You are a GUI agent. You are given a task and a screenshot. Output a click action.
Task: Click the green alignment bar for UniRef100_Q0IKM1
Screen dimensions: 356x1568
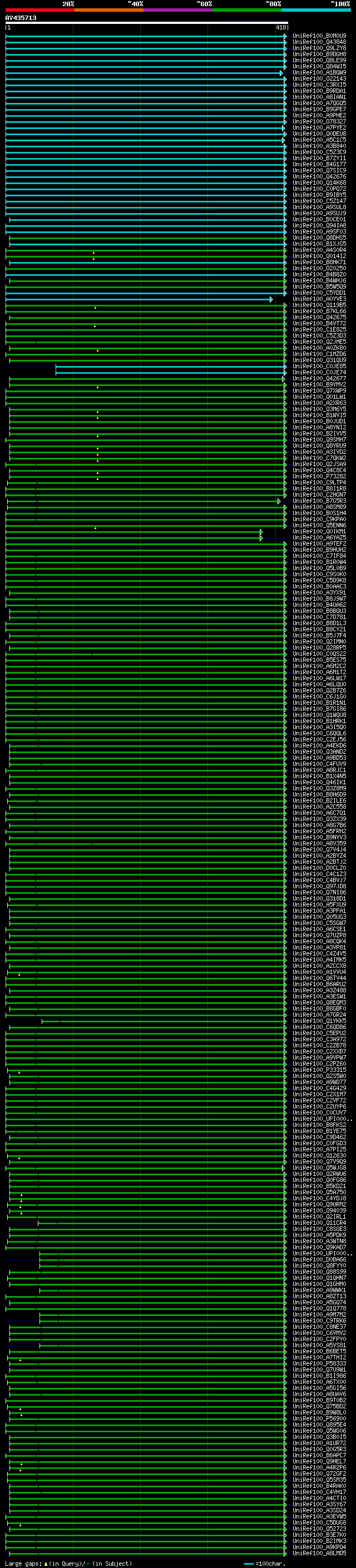pyautogui.click(x=134, y=531)
